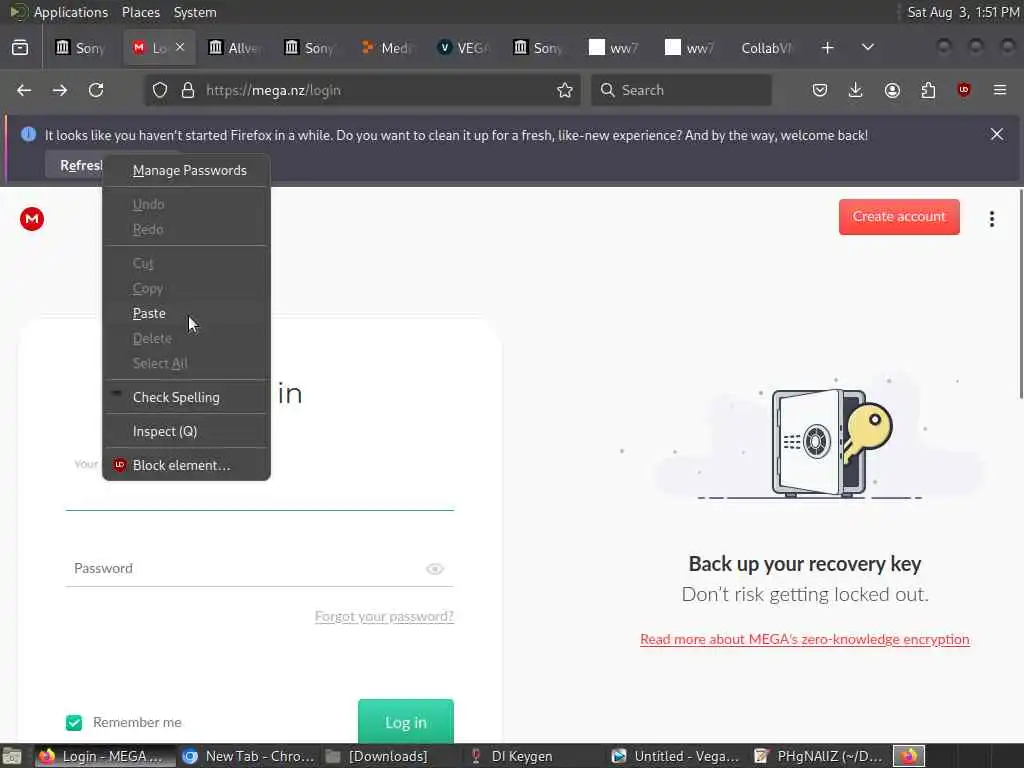Open the Pocket save icon

820,90
